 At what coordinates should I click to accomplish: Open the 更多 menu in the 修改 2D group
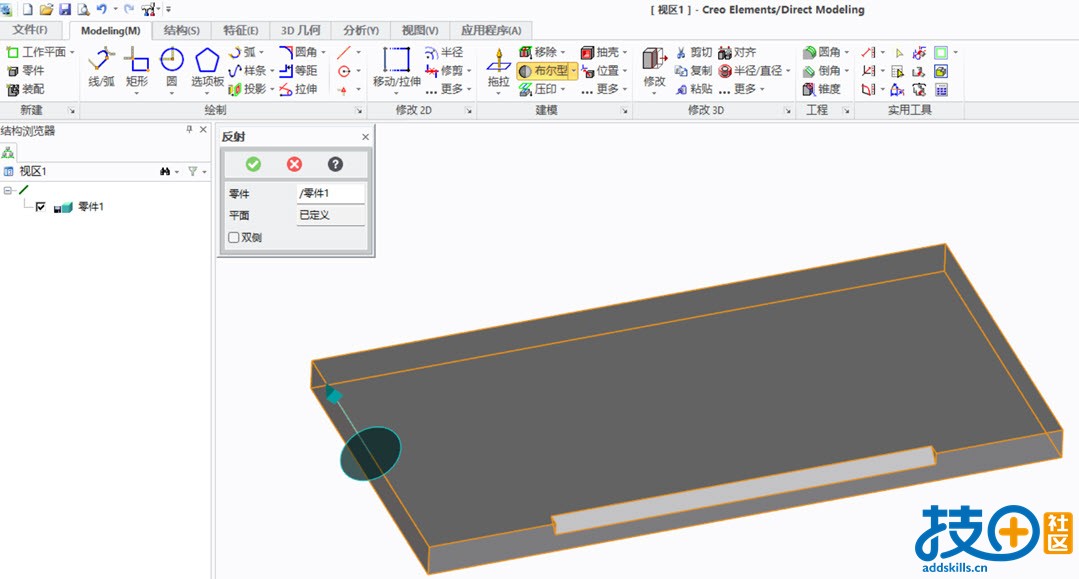446,89
